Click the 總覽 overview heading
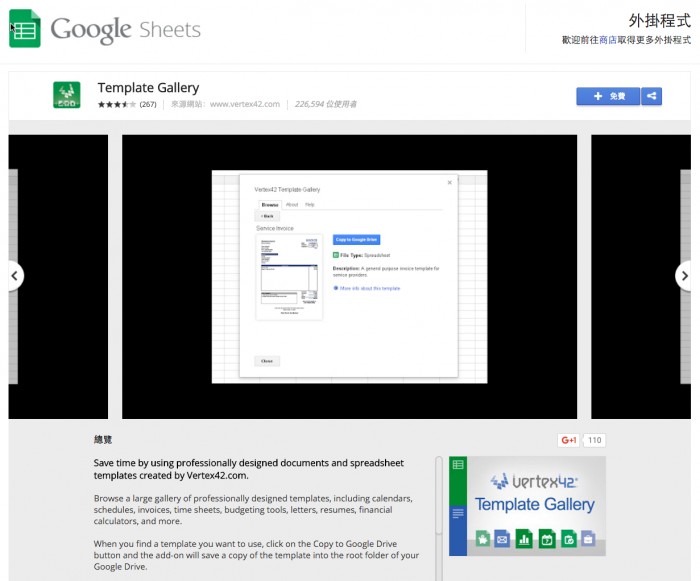Viewport: 700px width, 581px height. 103,440
